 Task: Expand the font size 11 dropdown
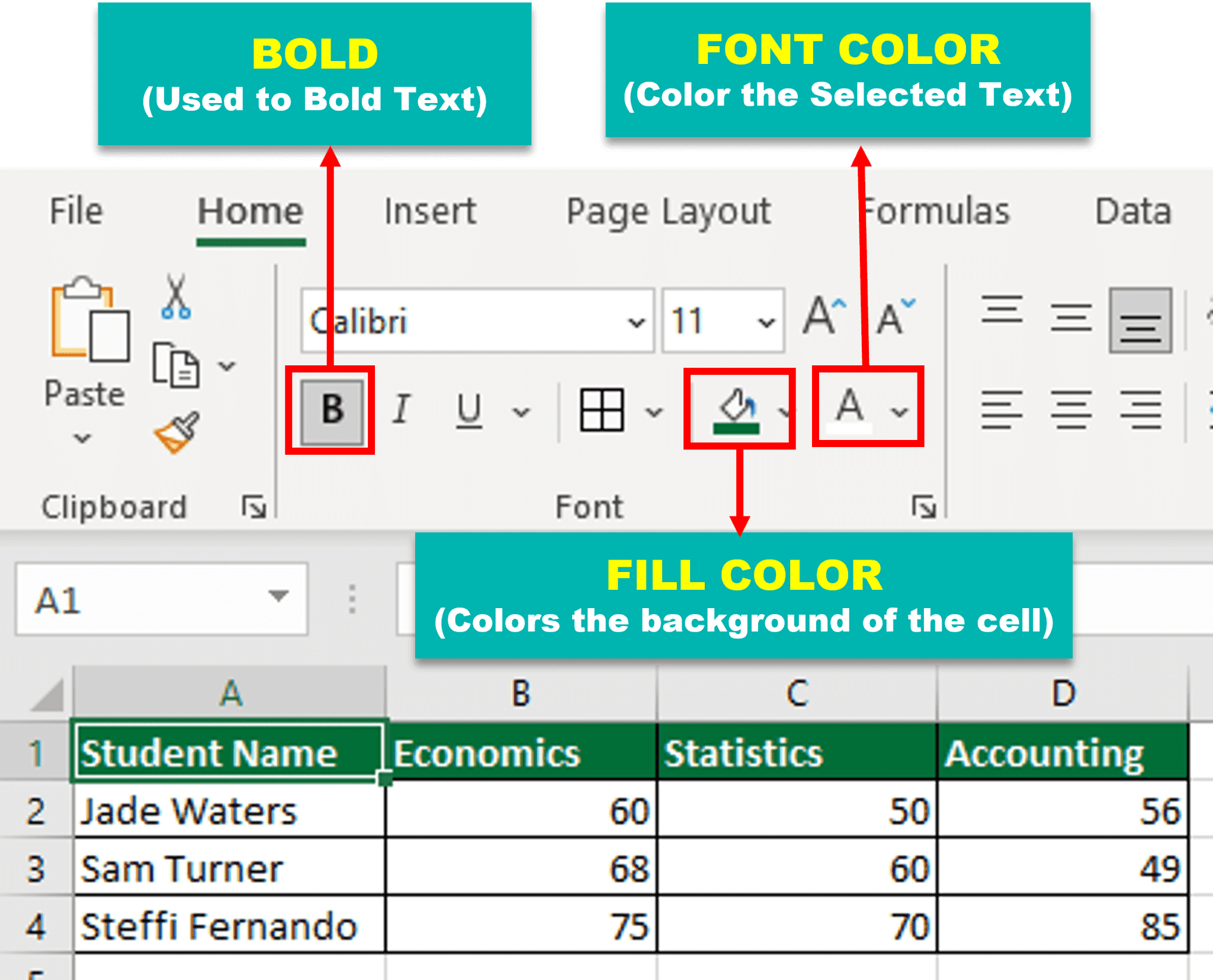click(x=766, y=323)
